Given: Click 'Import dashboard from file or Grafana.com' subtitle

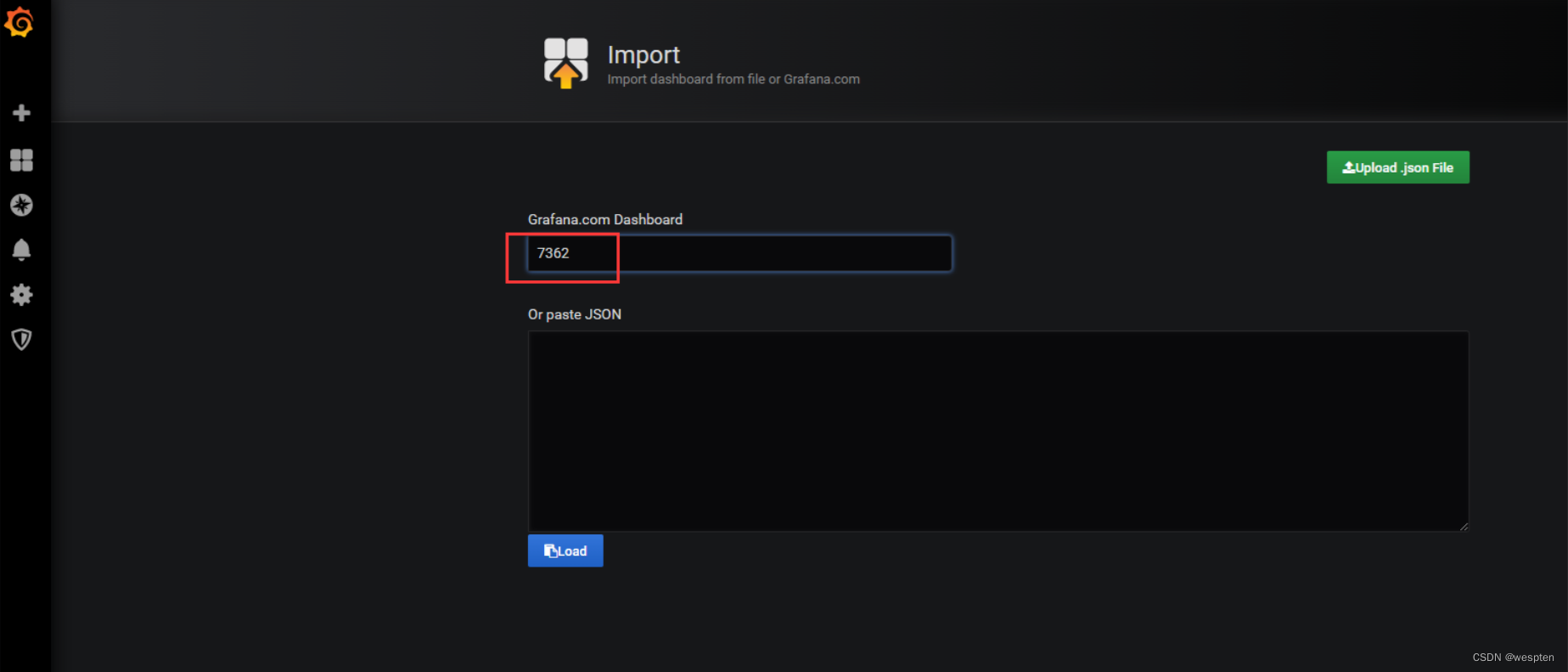Looking at the screenshot, I should pyautogui.click(x=733, y=79).
